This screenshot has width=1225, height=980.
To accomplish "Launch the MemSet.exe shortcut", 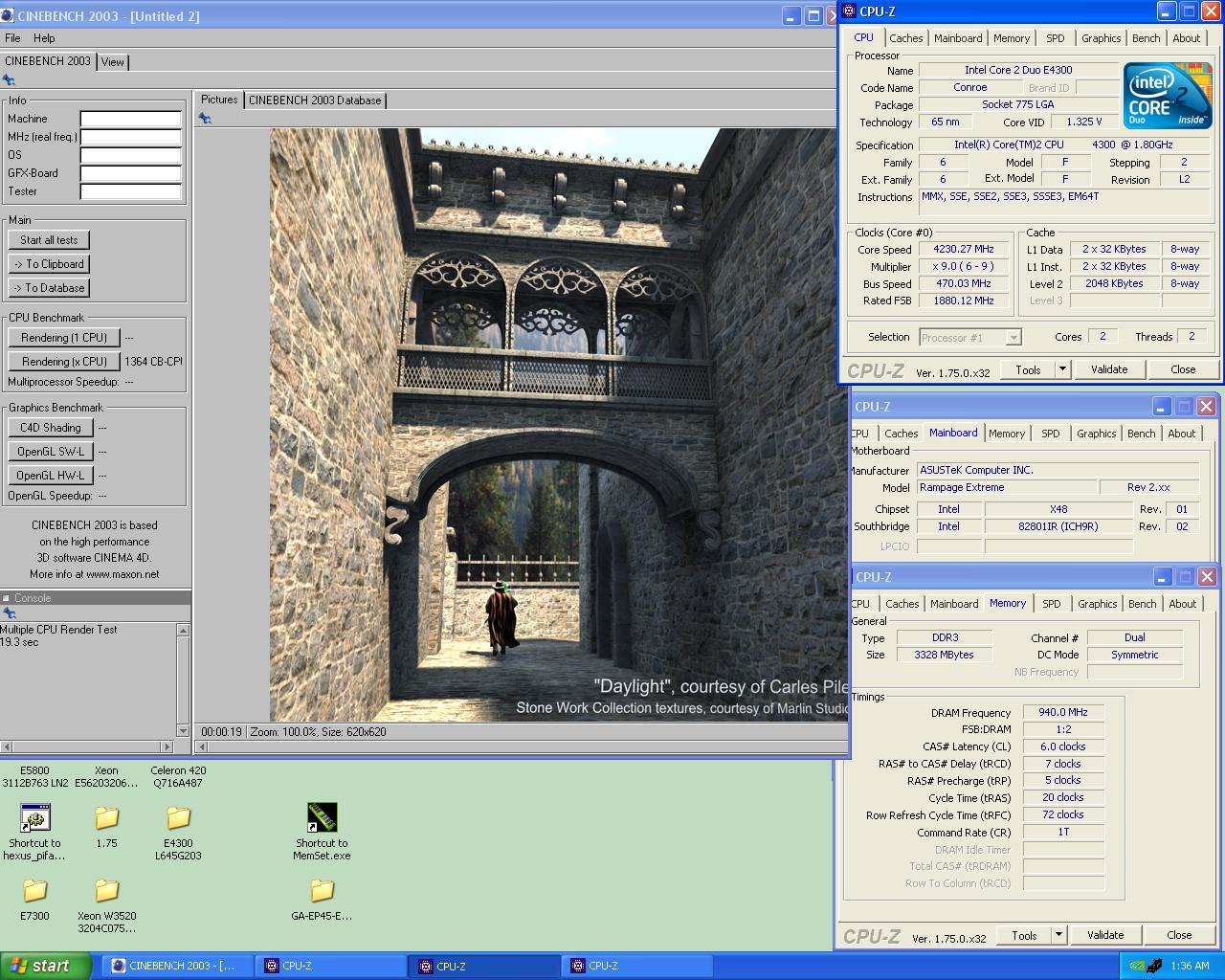I will pos(322,818).
